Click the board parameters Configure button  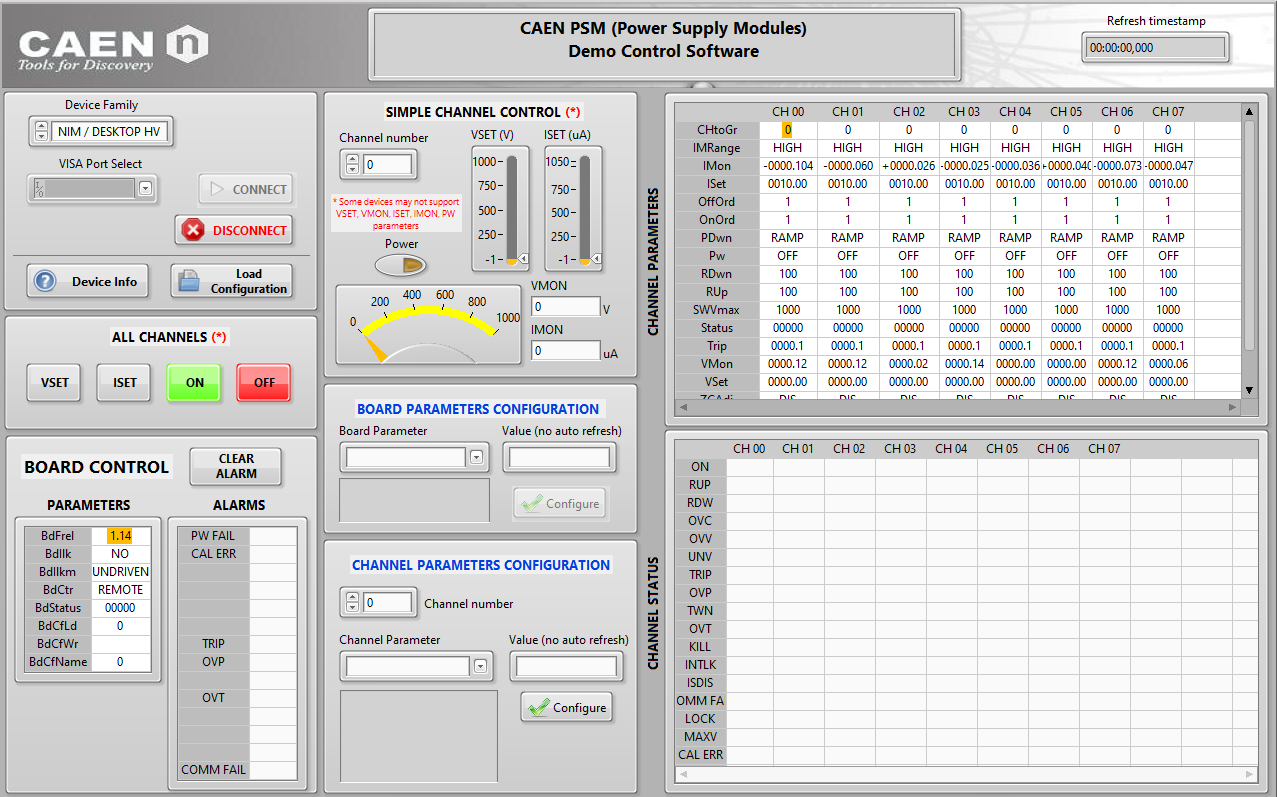click(560, 503)
